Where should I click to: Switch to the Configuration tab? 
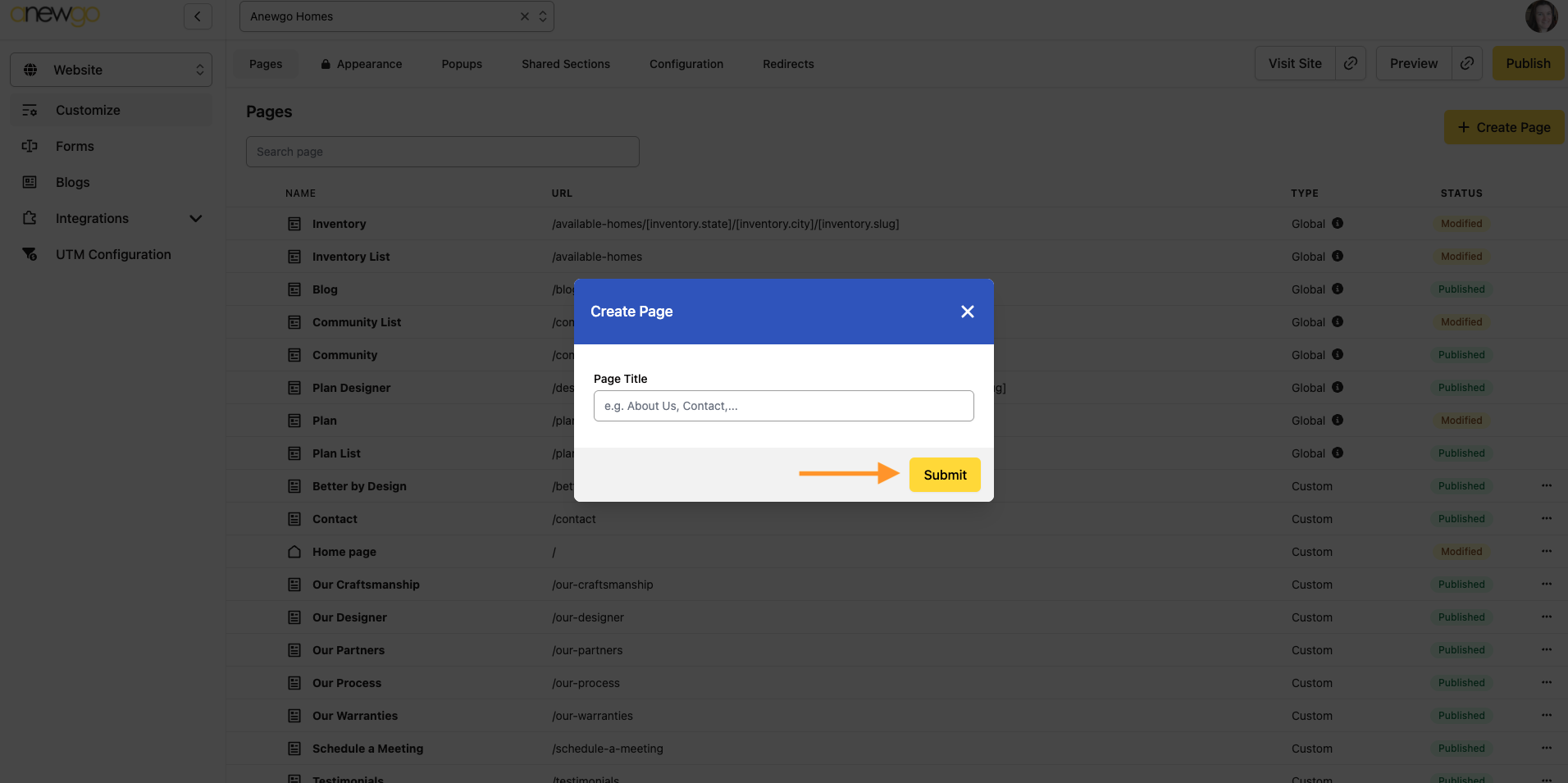coord(686,64)
